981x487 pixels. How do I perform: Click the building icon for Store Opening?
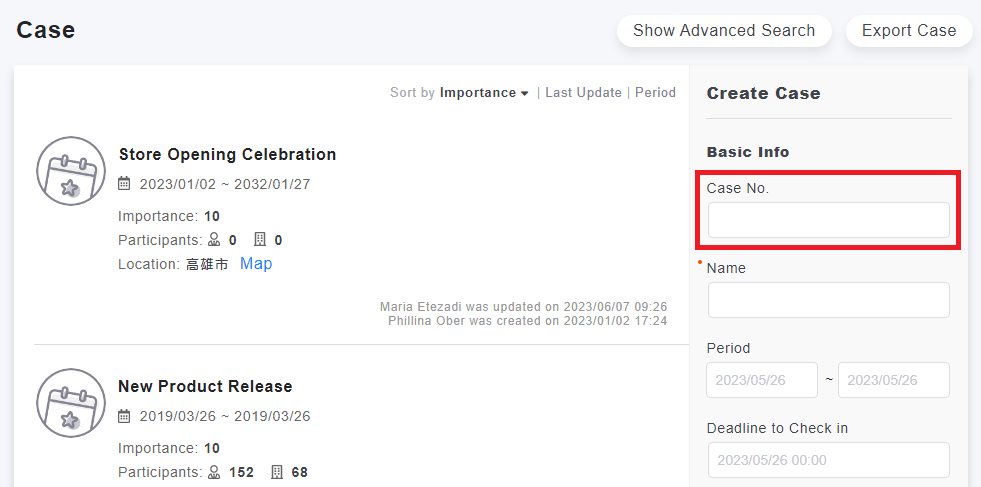click(260, 240)
